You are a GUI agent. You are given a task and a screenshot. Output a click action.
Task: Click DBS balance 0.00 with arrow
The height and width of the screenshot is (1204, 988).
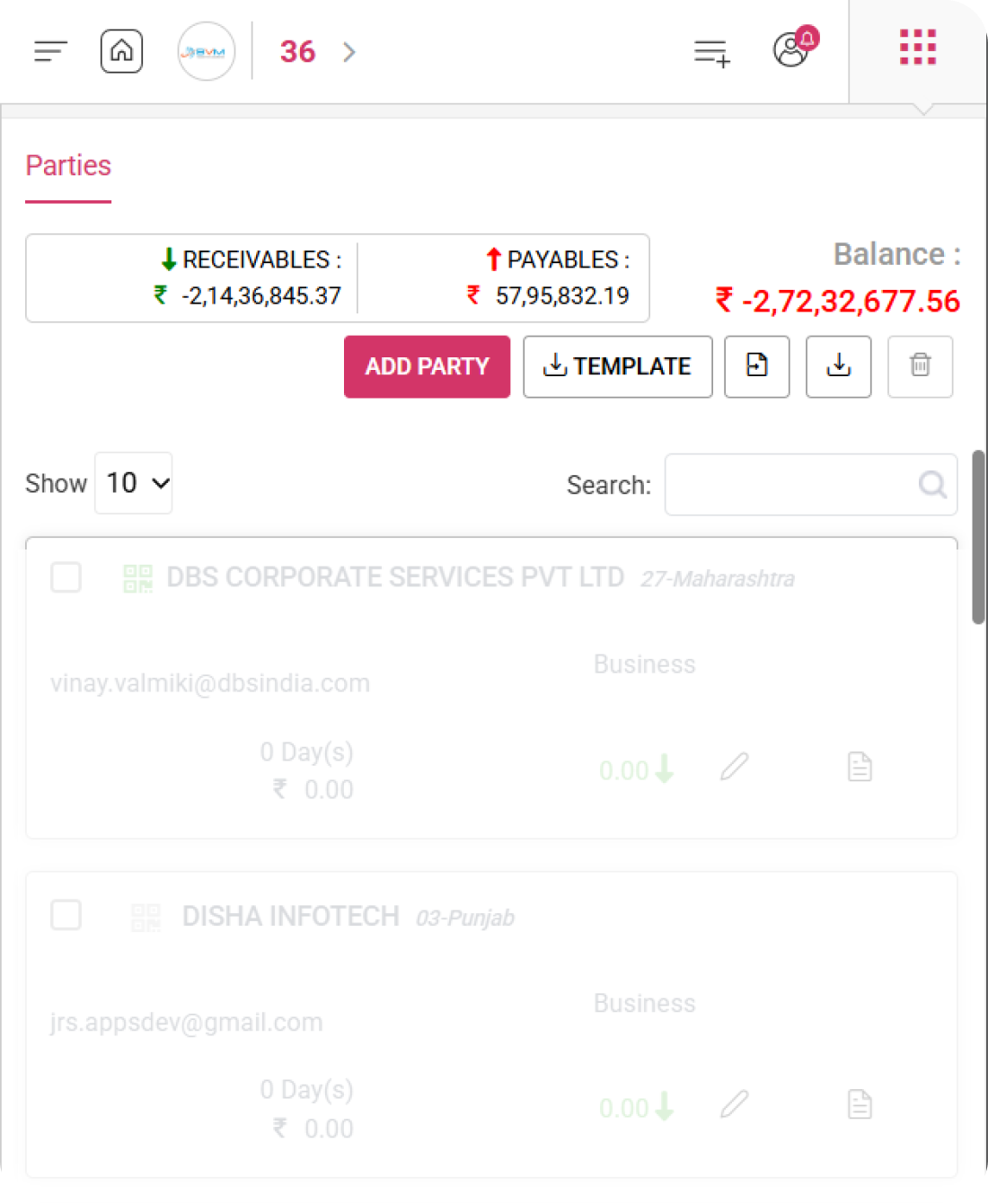pos(636,770)
